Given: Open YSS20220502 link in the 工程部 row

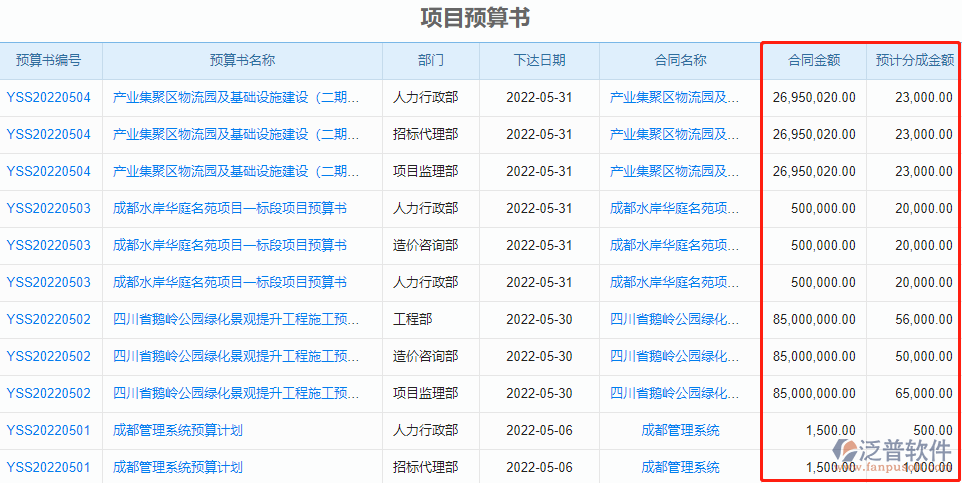Looking at the screenshot, I should (48, 319).
